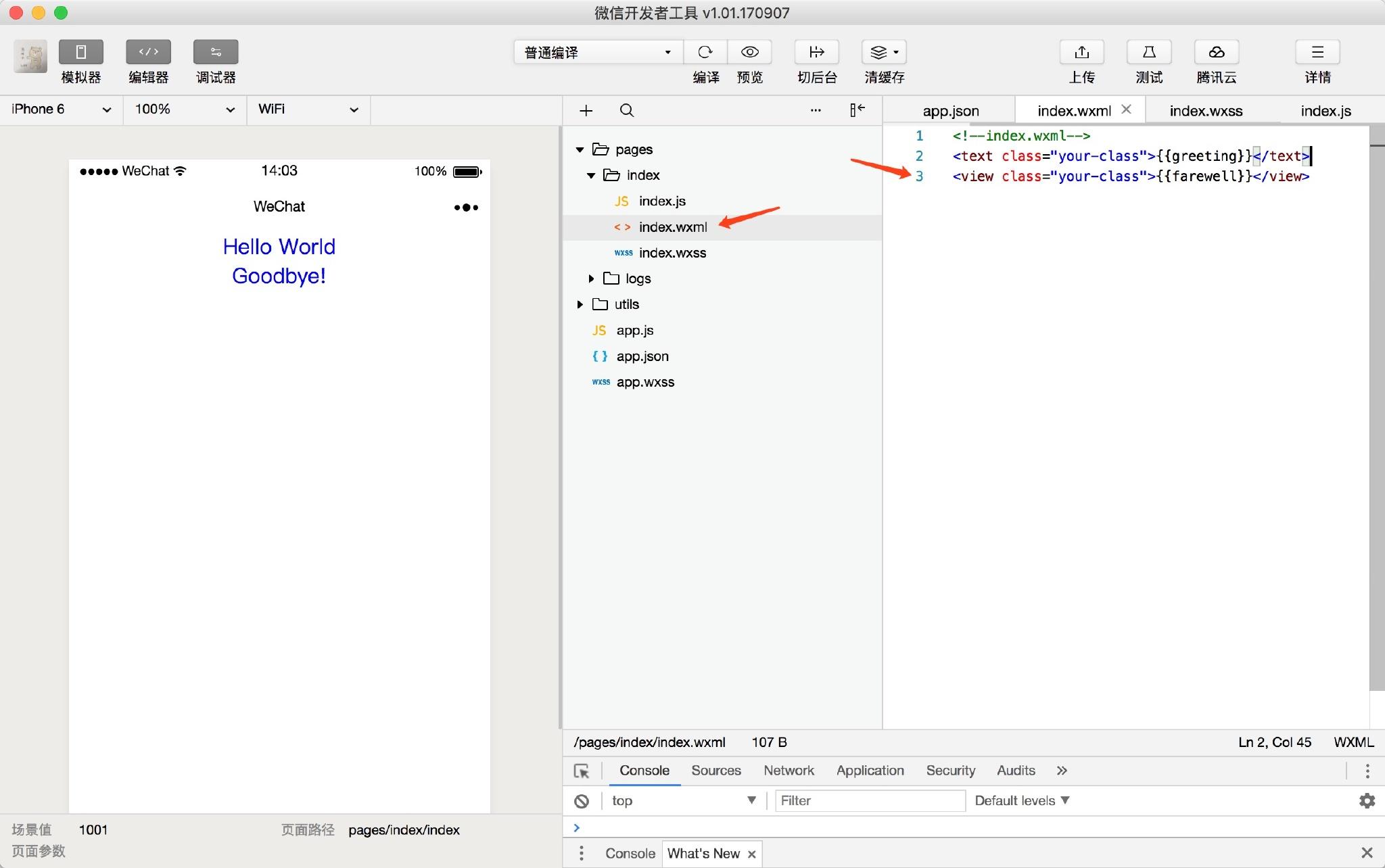Viewport: 1385px width, 868px height.
Task: Open the details (详情) menu icon
Action: [x=1317, y=52]
